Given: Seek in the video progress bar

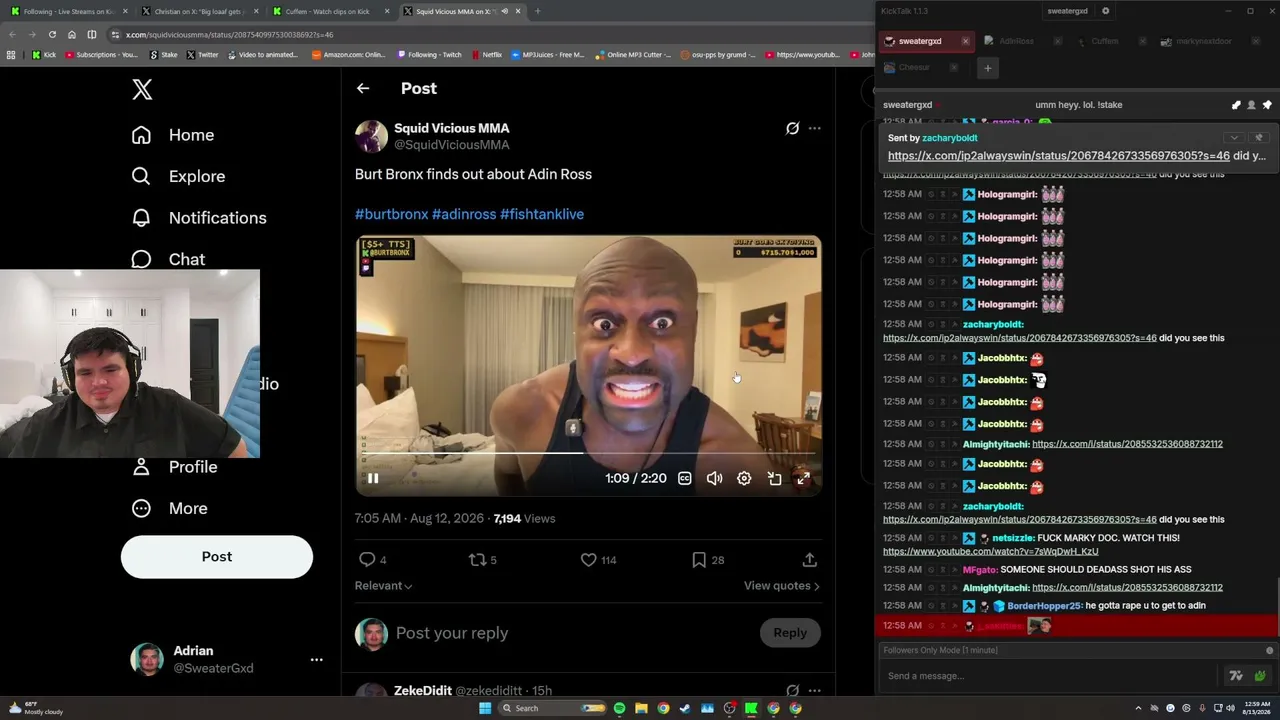Looking at the screenshot, I should [588, 453].
